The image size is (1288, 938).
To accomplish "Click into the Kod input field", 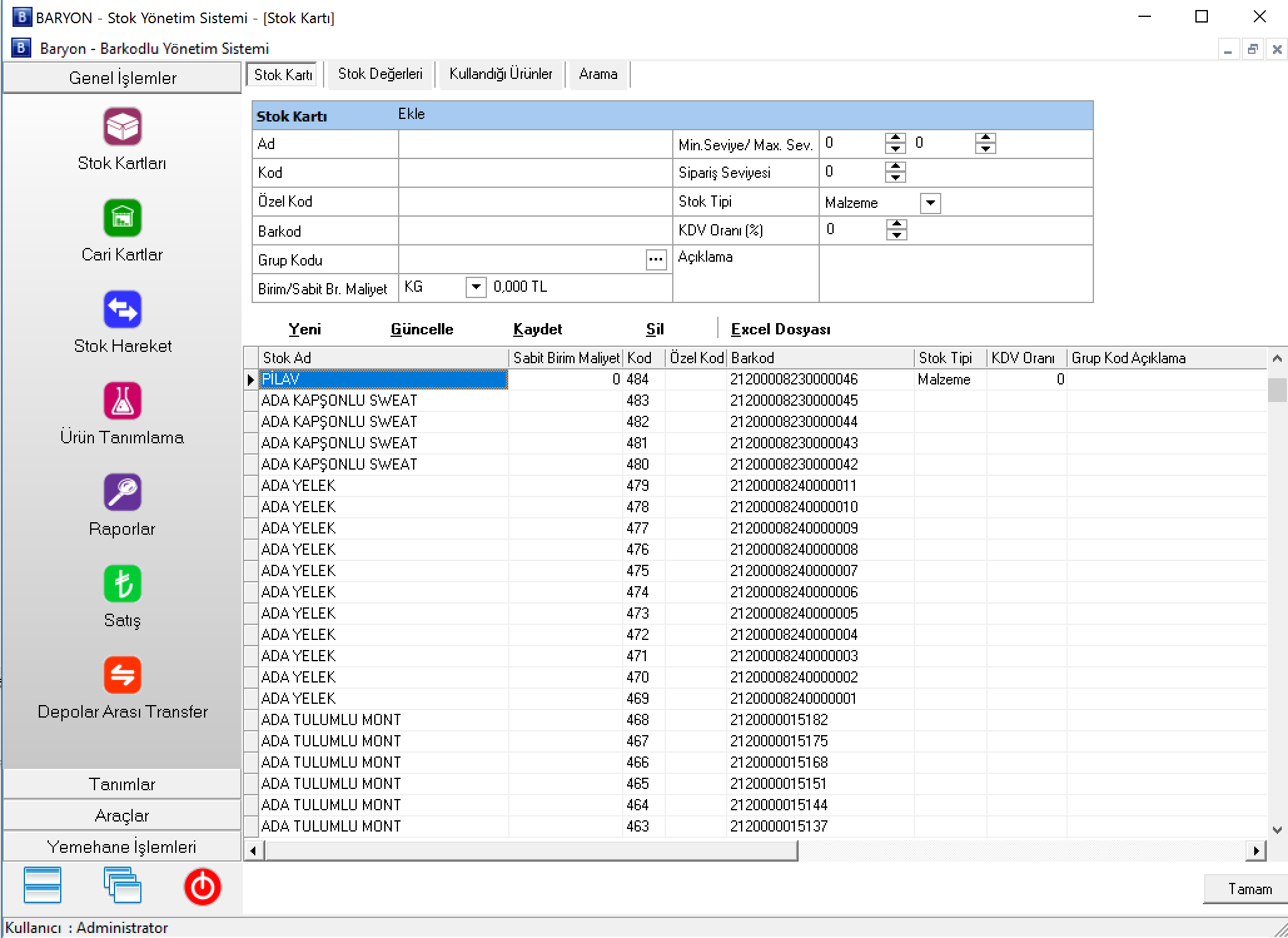I will [535, 173].
